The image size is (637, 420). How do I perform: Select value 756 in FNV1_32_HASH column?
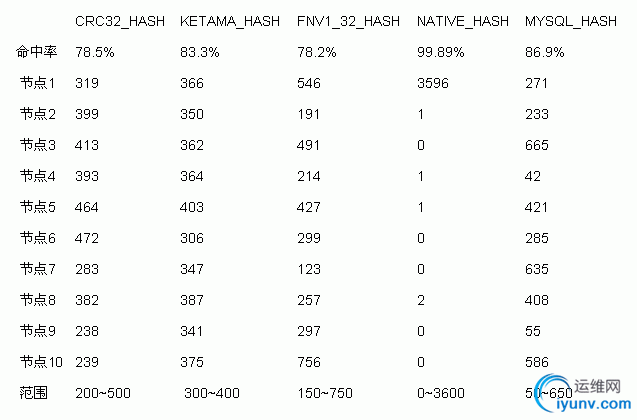309,362
